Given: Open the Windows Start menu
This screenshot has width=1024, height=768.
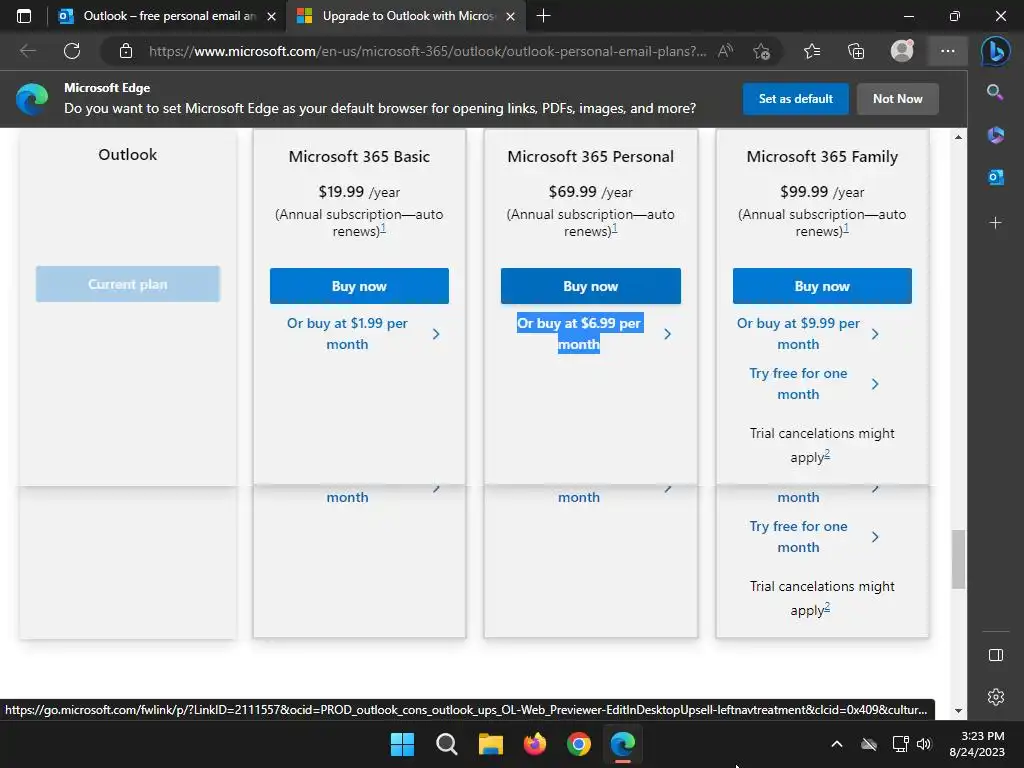Looking at the screenshot, I should pos(402,744).
